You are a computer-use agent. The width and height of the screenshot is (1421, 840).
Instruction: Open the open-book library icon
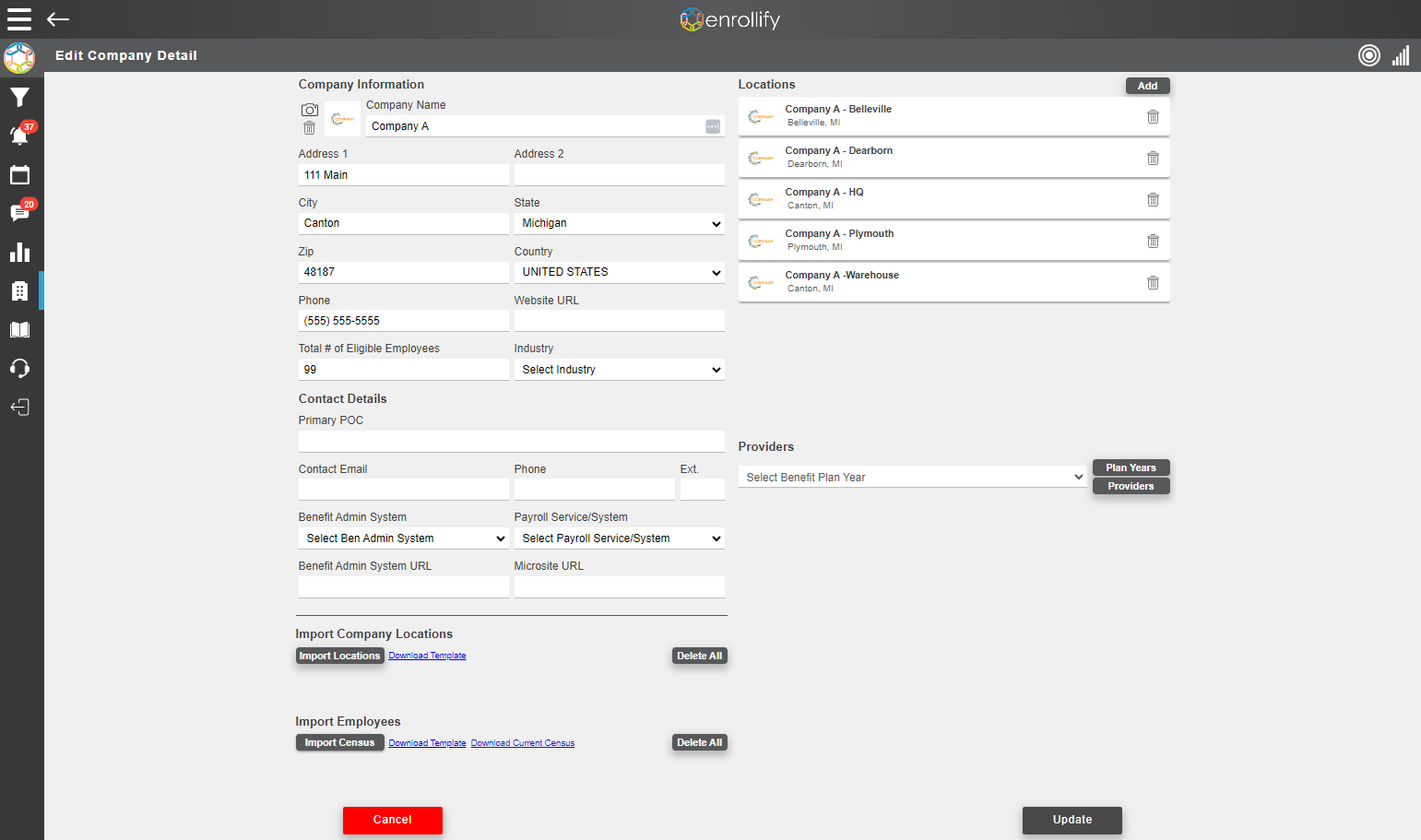point(19,330)
